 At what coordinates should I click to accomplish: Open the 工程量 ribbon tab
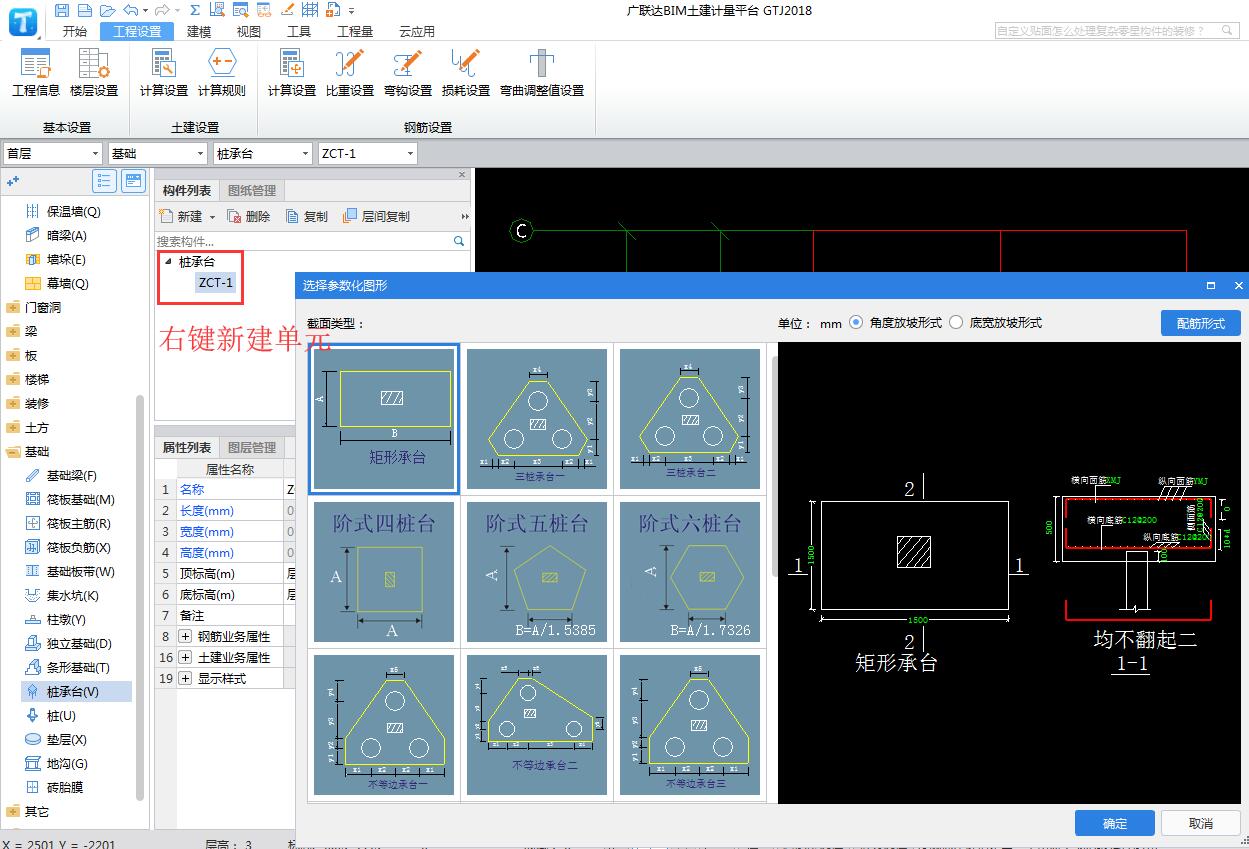pos(355,31)
